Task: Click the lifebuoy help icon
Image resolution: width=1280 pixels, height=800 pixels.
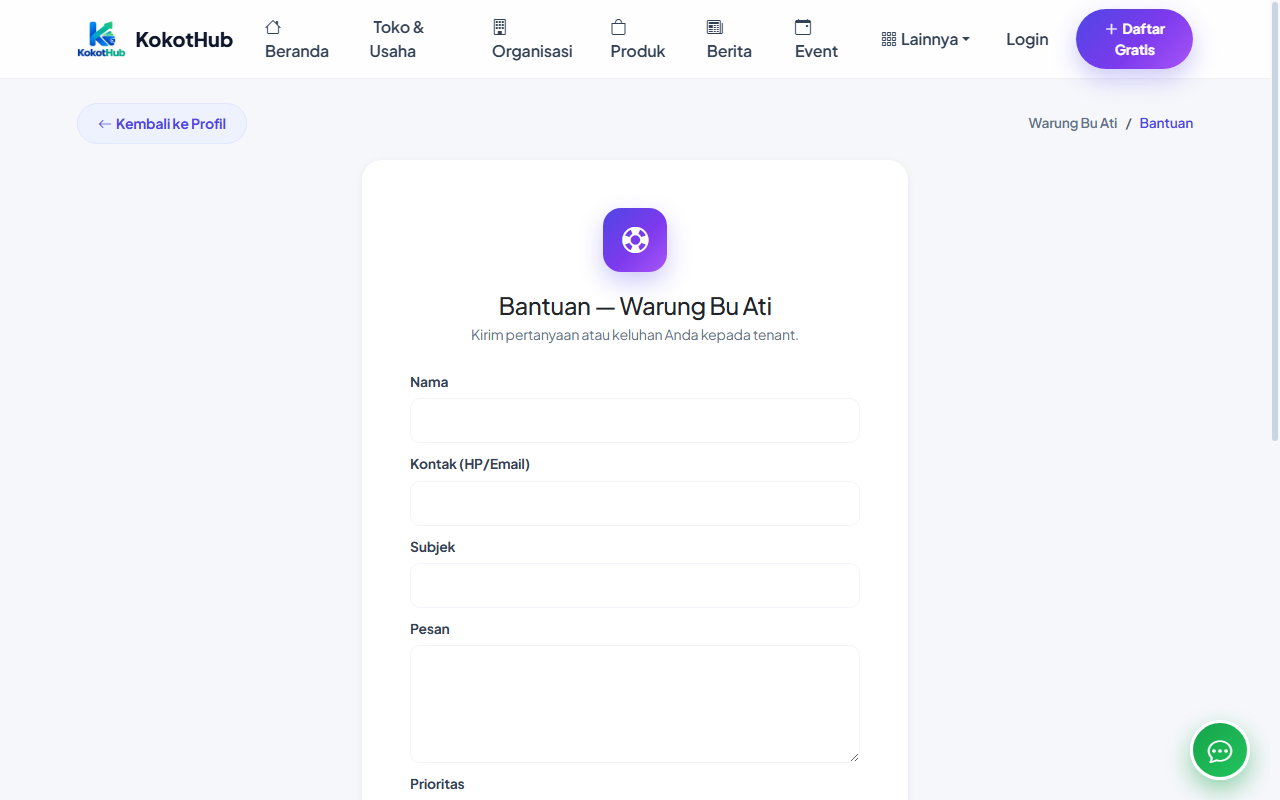Action: pos(635,240)
